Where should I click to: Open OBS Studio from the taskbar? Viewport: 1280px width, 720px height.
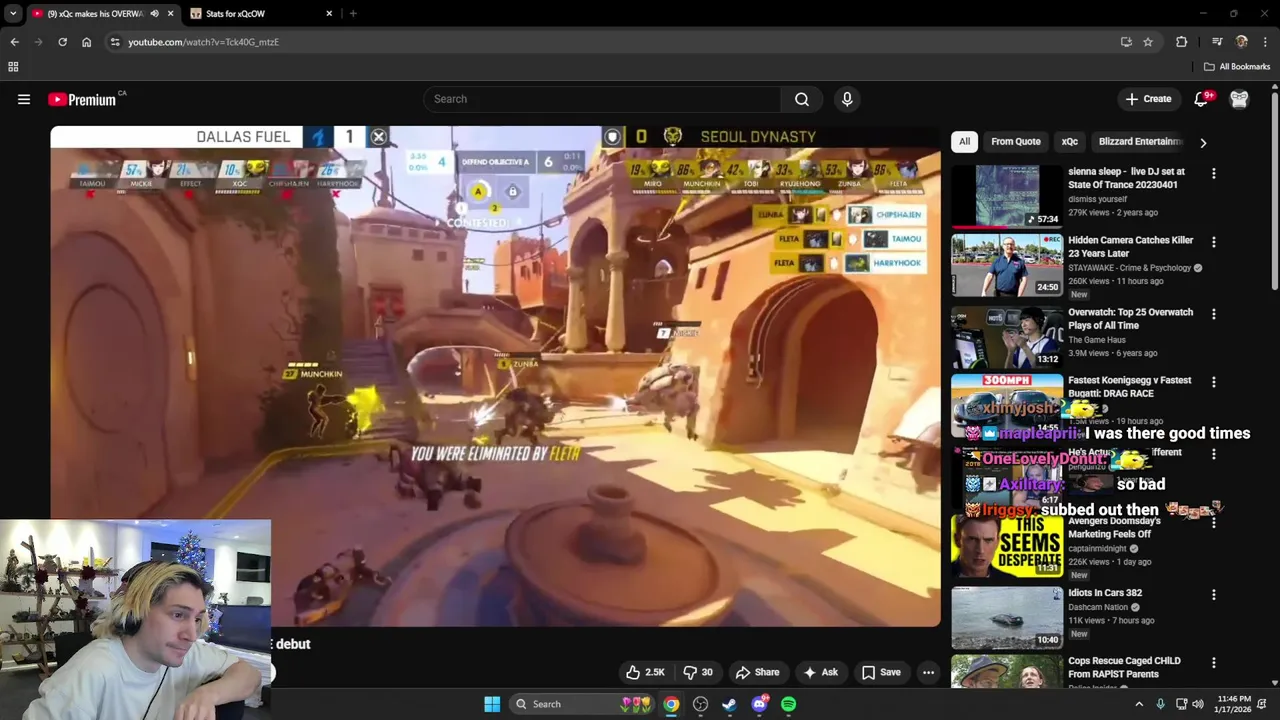(x=701, y=704)
